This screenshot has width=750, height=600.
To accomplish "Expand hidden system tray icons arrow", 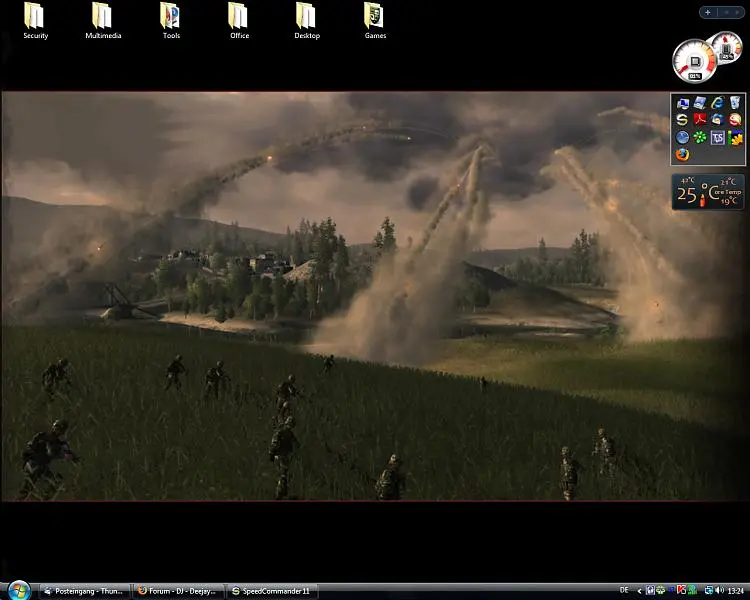I will pyautogui.click(x=641, y=591).
